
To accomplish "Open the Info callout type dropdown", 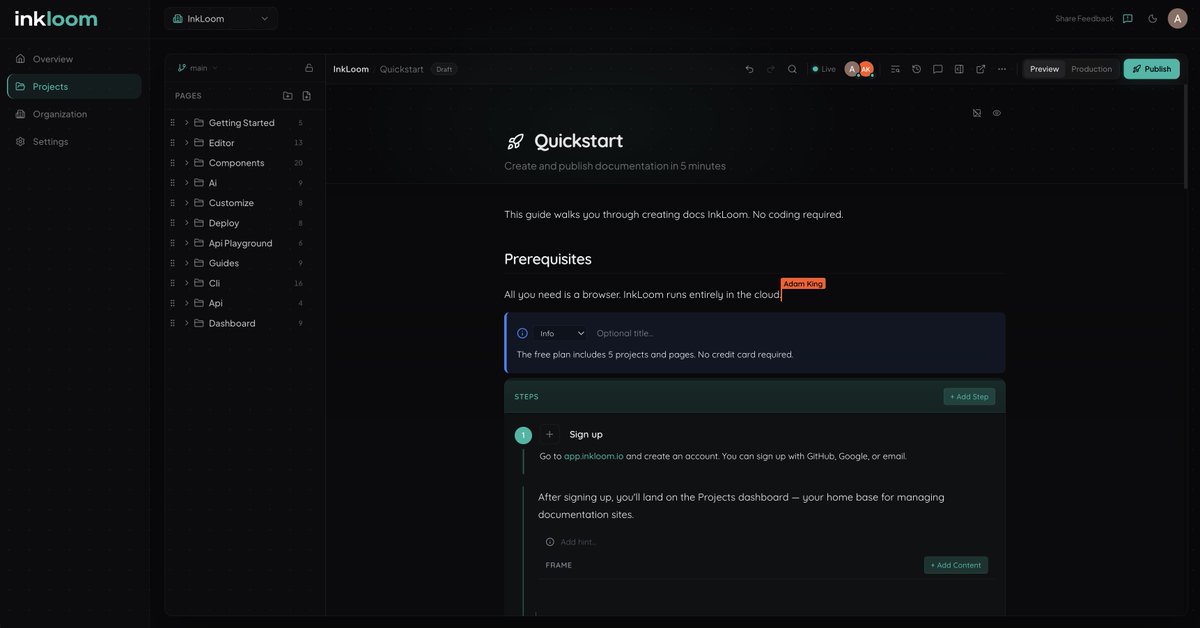I will tap(561, 333).
